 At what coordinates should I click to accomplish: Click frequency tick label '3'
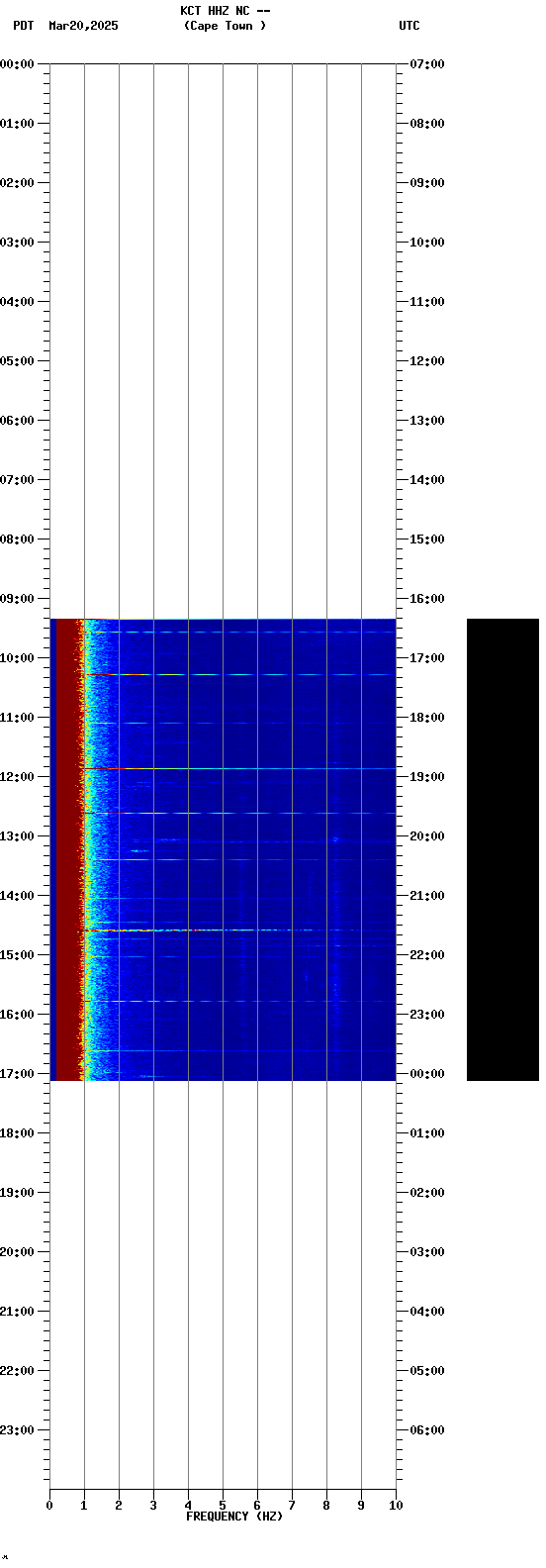pos(153,1506)
